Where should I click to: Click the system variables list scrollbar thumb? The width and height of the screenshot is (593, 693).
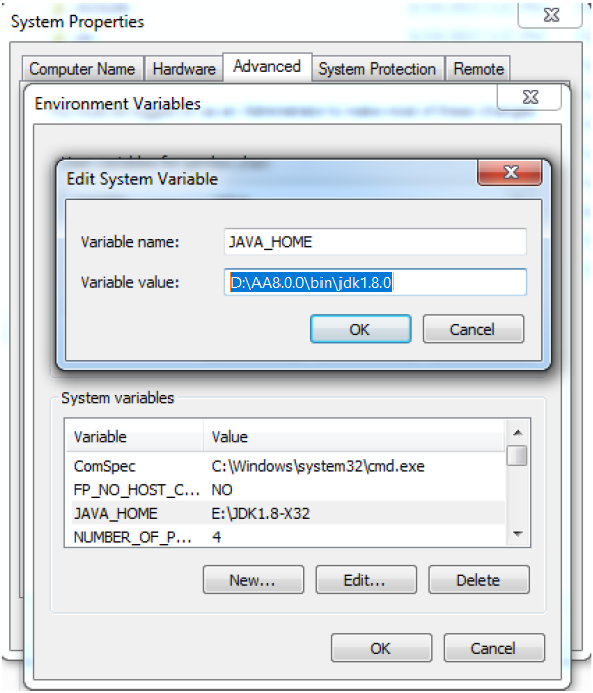517,456
